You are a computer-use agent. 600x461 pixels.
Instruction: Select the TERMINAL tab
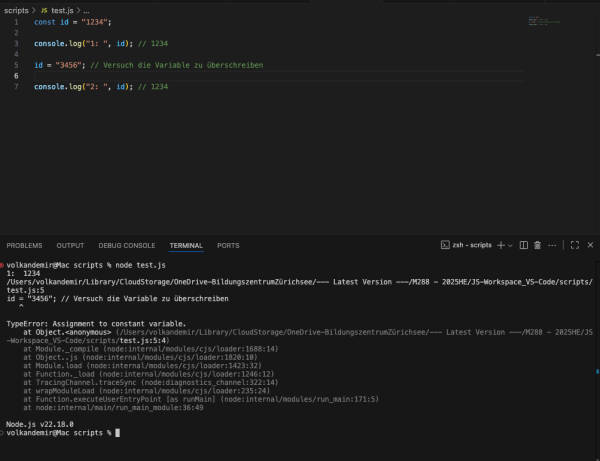pos(186,246)
